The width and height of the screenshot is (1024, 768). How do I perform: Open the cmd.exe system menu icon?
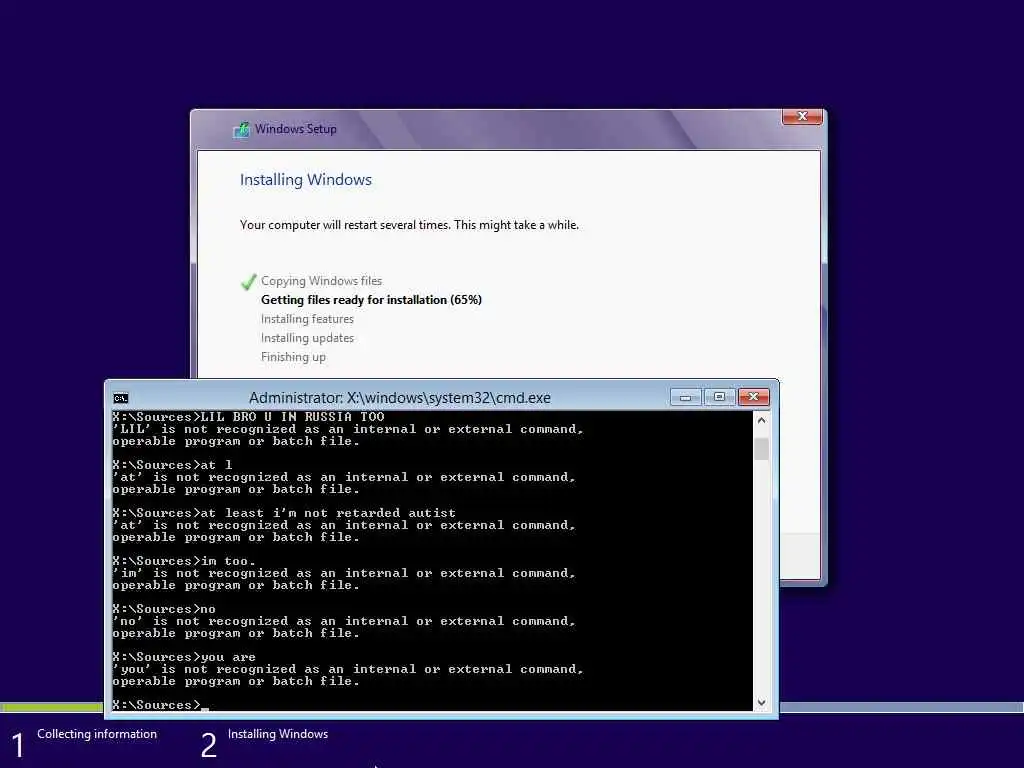coord(121,398)
